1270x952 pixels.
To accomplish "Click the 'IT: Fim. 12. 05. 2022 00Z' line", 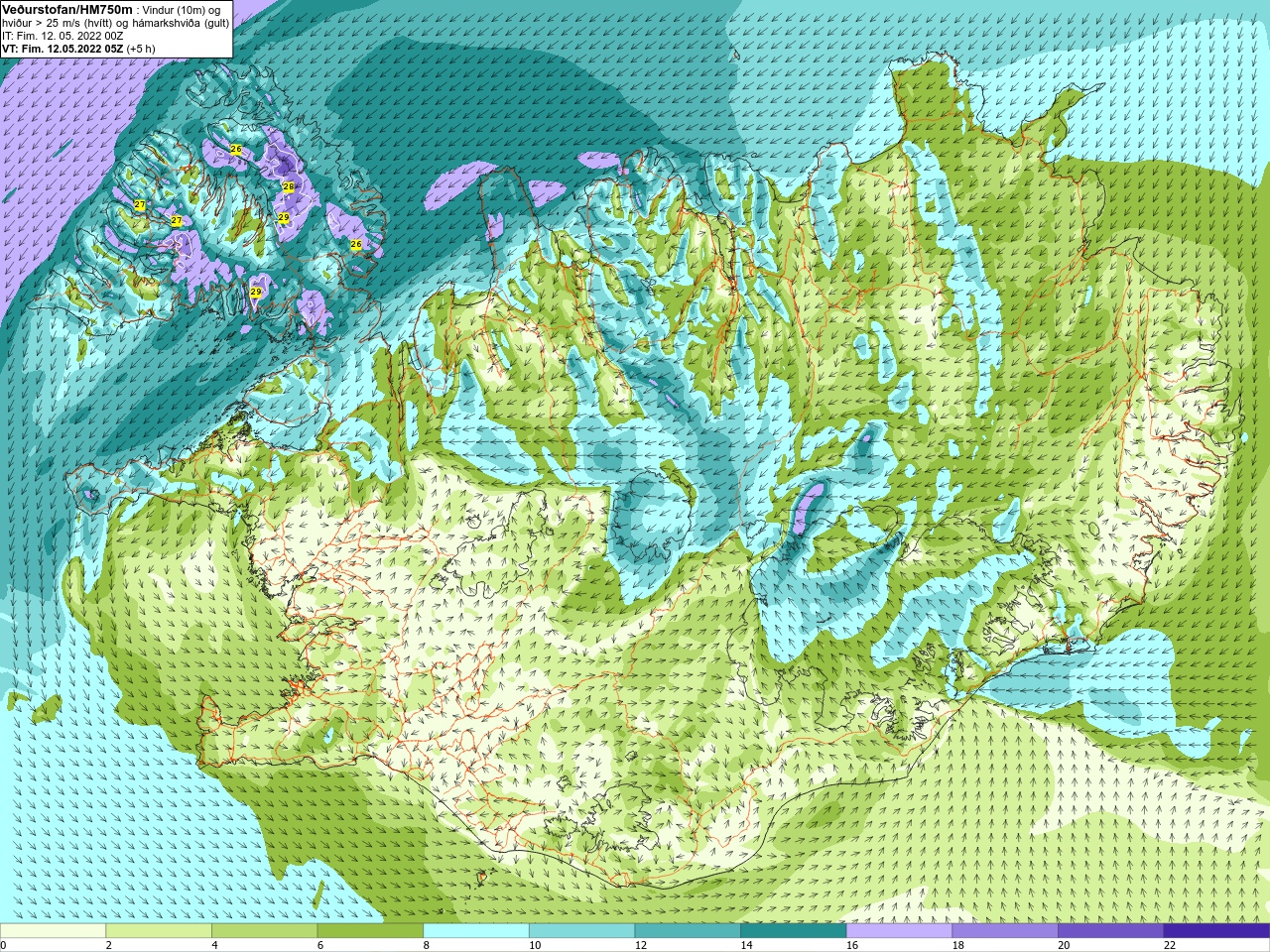I will (63, 36).
